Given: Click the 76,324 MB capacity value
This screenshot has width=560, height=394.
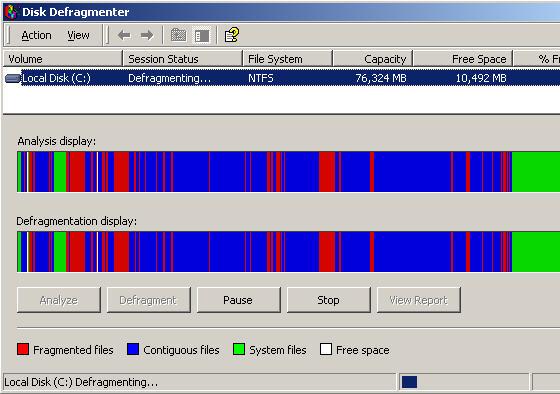Looking at the screenshot, I should pos(381,78).
